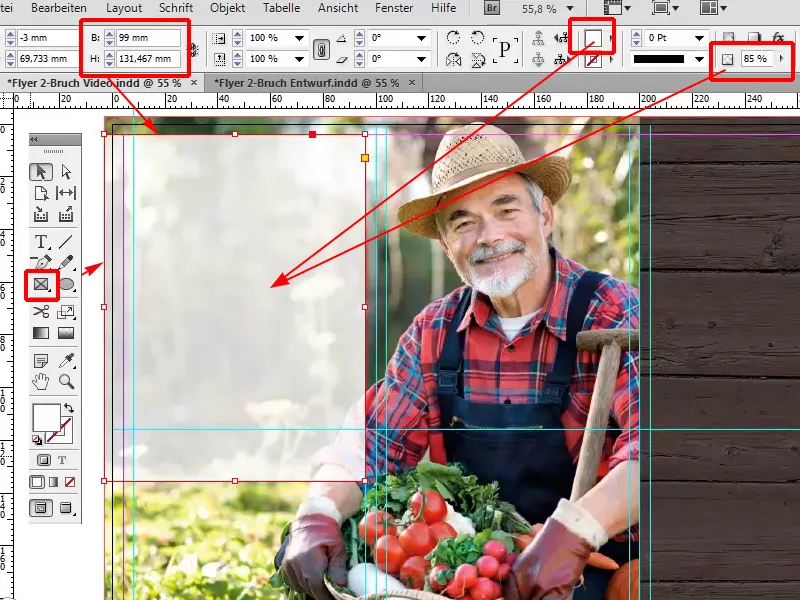This screenshot has width=800, height=600.
Task: Select the Type tool
Action: pos(41,241)
